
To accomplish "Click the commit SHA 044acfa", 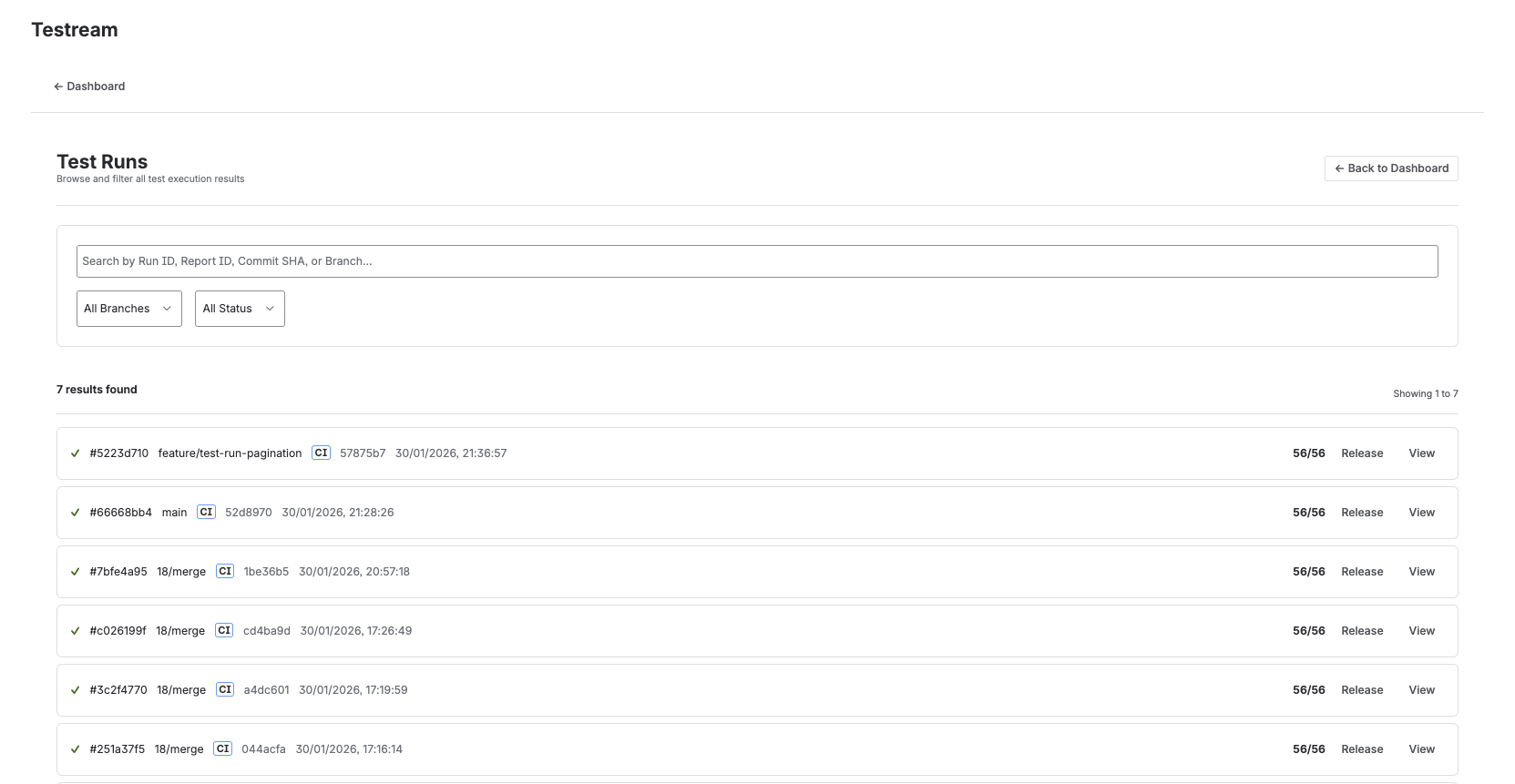I will tap(263, 749).
